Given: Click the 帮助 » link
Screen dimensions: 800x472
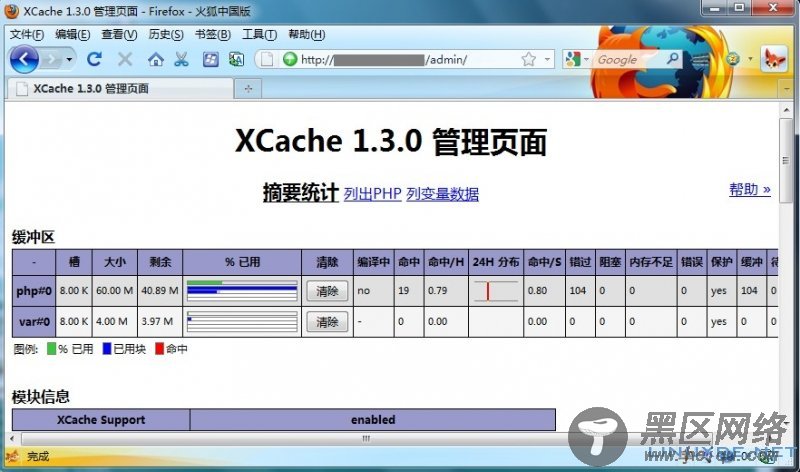Looking at the screenshot, I should [x=749, y=189].
